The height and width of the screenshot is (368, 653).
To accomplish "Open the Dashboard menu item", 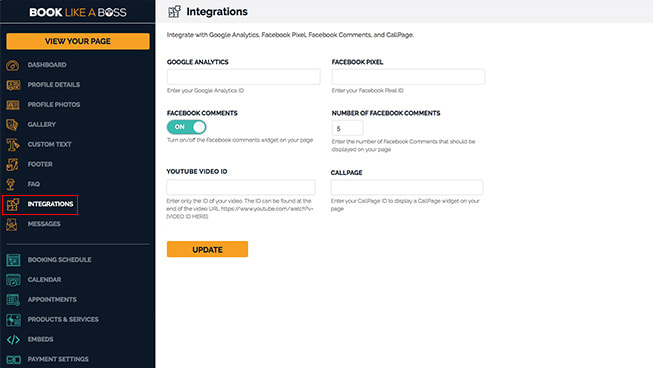I will coord(47,65).
